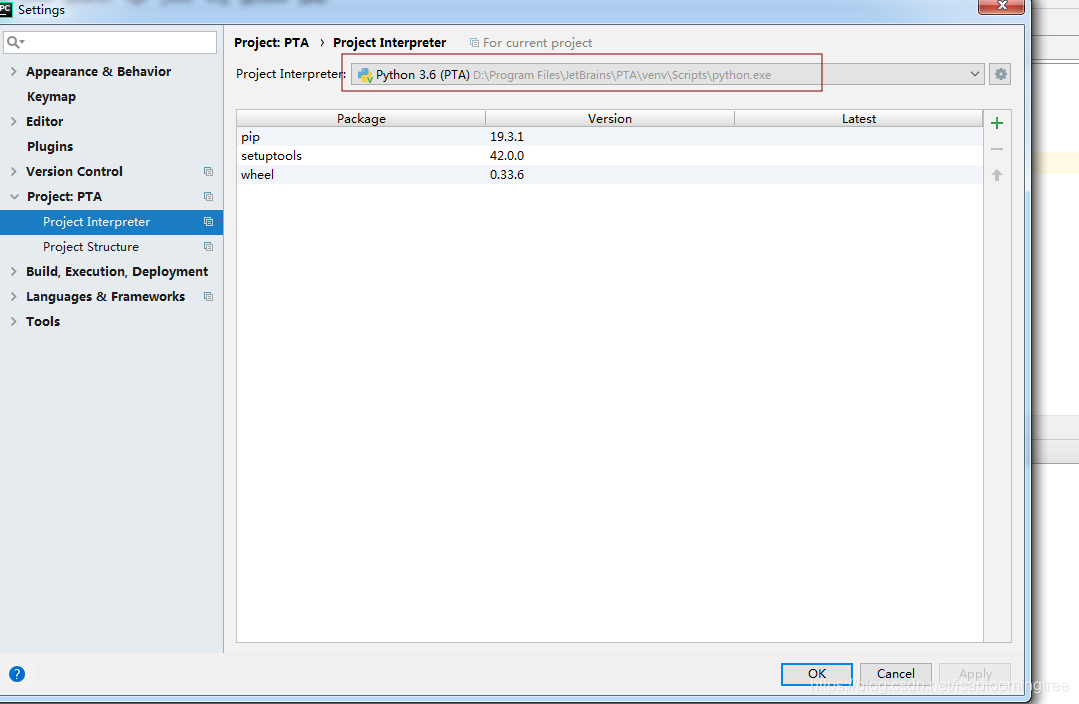Screen dimensions: 1079x704
Task: Select the wheel package row
Action: click(610, 175)
